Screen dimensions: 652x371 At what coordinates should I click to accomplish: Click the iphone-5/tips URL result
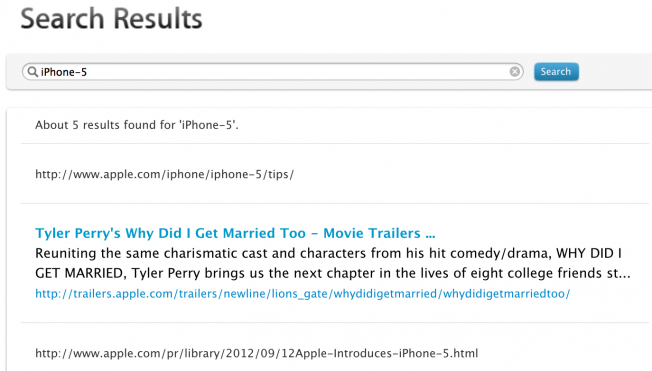[x=164, y=174]
